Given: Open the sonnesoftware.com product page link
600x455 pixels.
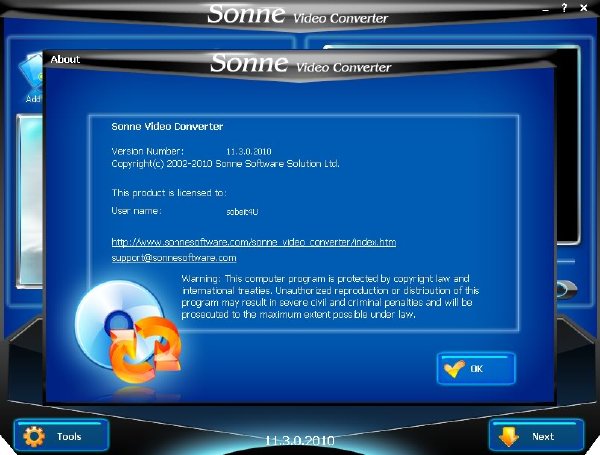Looking at the screenshot, I should click(254, 242).
